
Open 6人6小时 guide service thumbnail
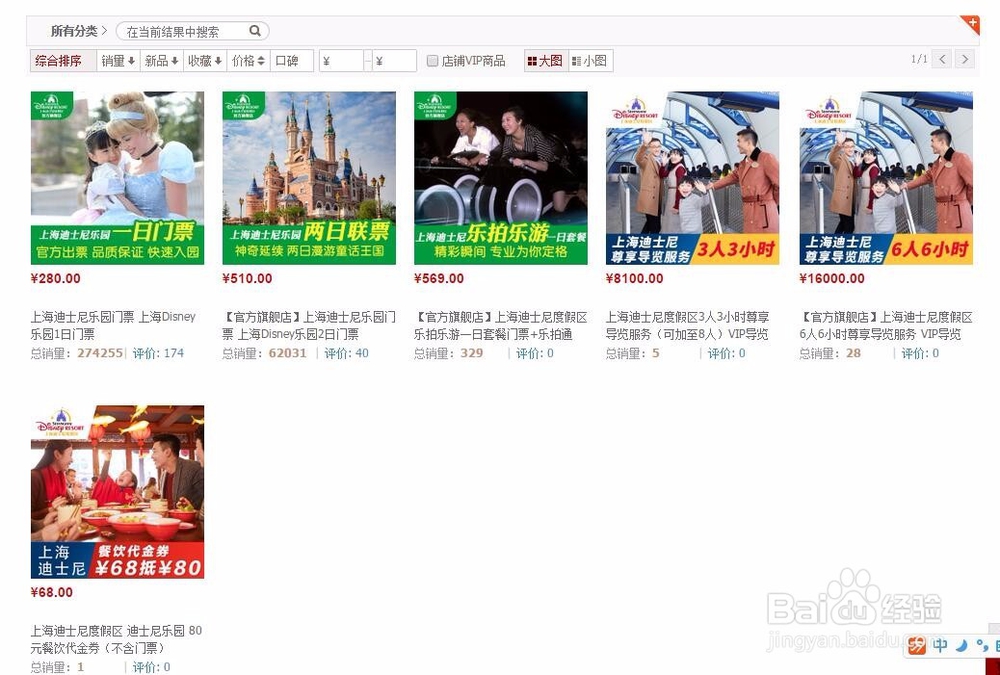tap(886, 178)
